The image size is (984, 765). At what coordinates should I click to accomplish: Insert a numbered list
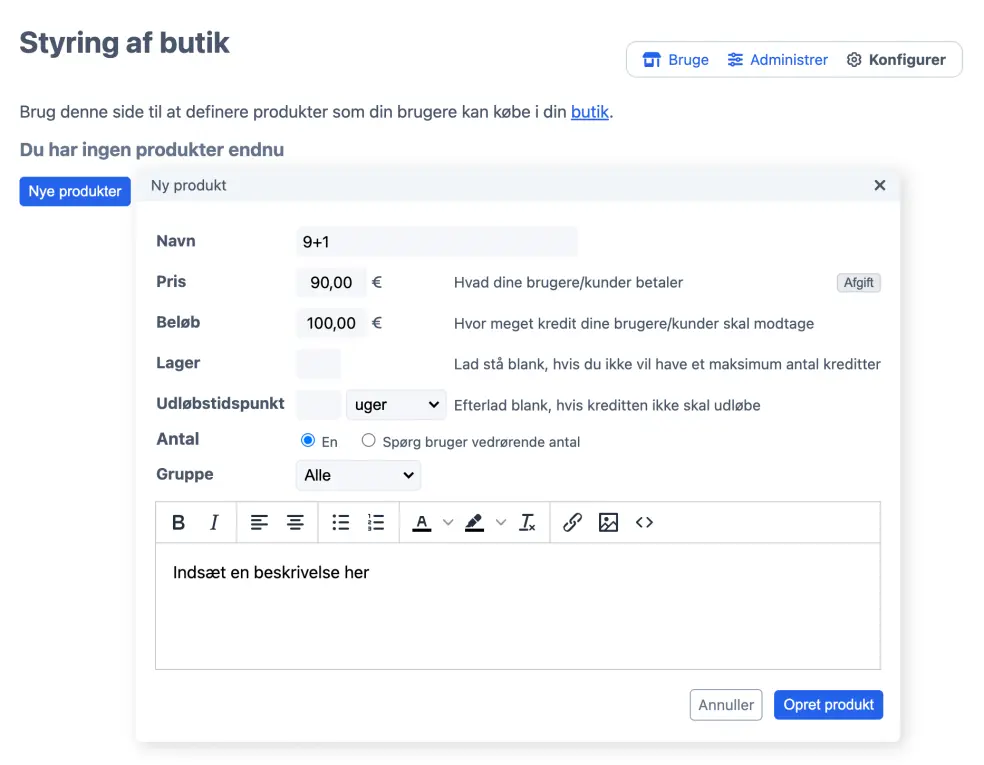click(376, 522)
